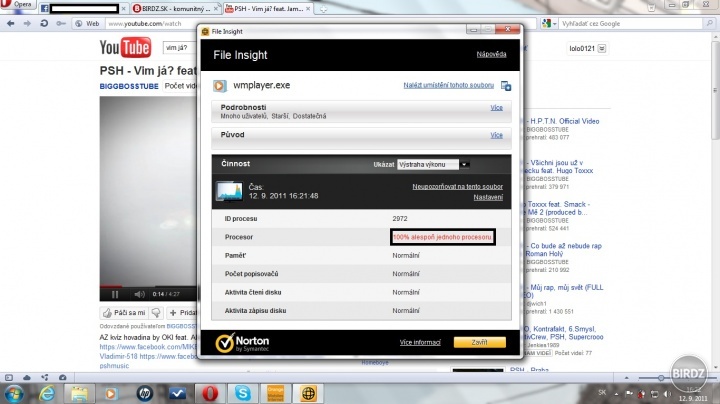This screenshot has width=720, height=404.
Task: Click the key (password wand) icon
Action: [61, 23]
